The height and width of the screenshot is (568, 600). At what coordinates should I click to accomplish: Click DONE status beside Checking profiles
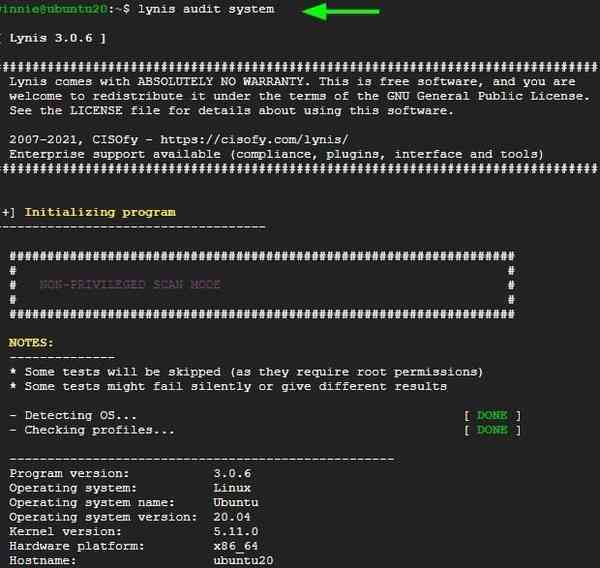(x=492, y=430)
